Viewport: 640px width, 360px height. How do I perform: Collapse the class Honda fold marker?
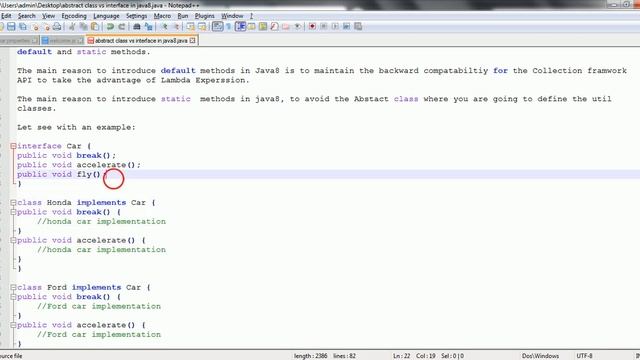click(x=13, y=202)
